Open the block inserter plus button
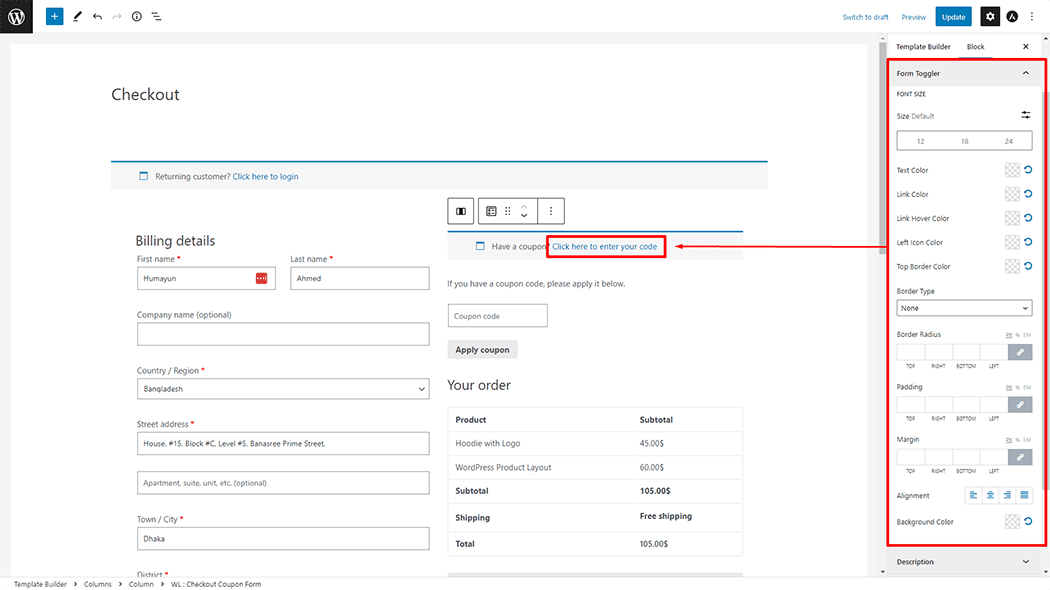Screen dimensions: 1050x590 click(54, 17)
